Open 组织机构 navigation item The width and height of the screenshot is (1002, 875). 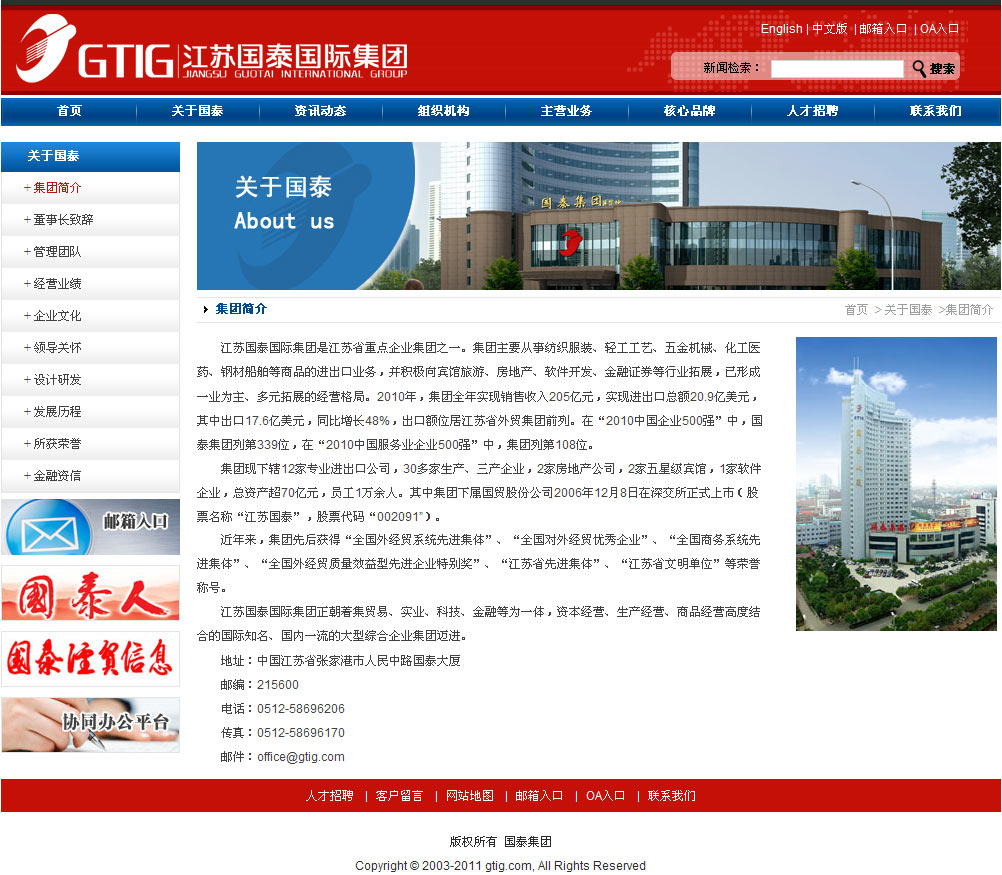443,111
